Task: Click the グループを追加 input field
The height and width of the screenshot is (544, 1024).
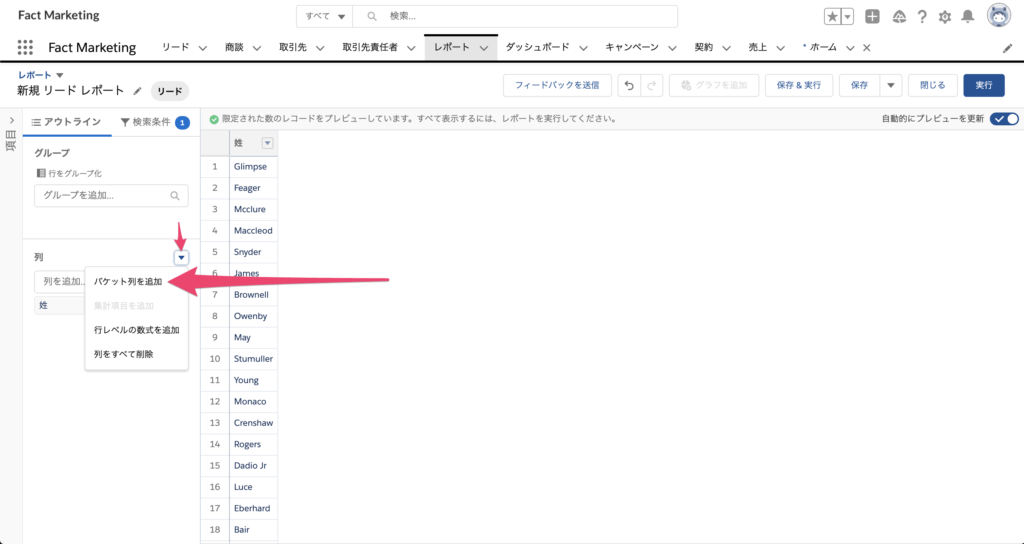Action: pos(111,195)
